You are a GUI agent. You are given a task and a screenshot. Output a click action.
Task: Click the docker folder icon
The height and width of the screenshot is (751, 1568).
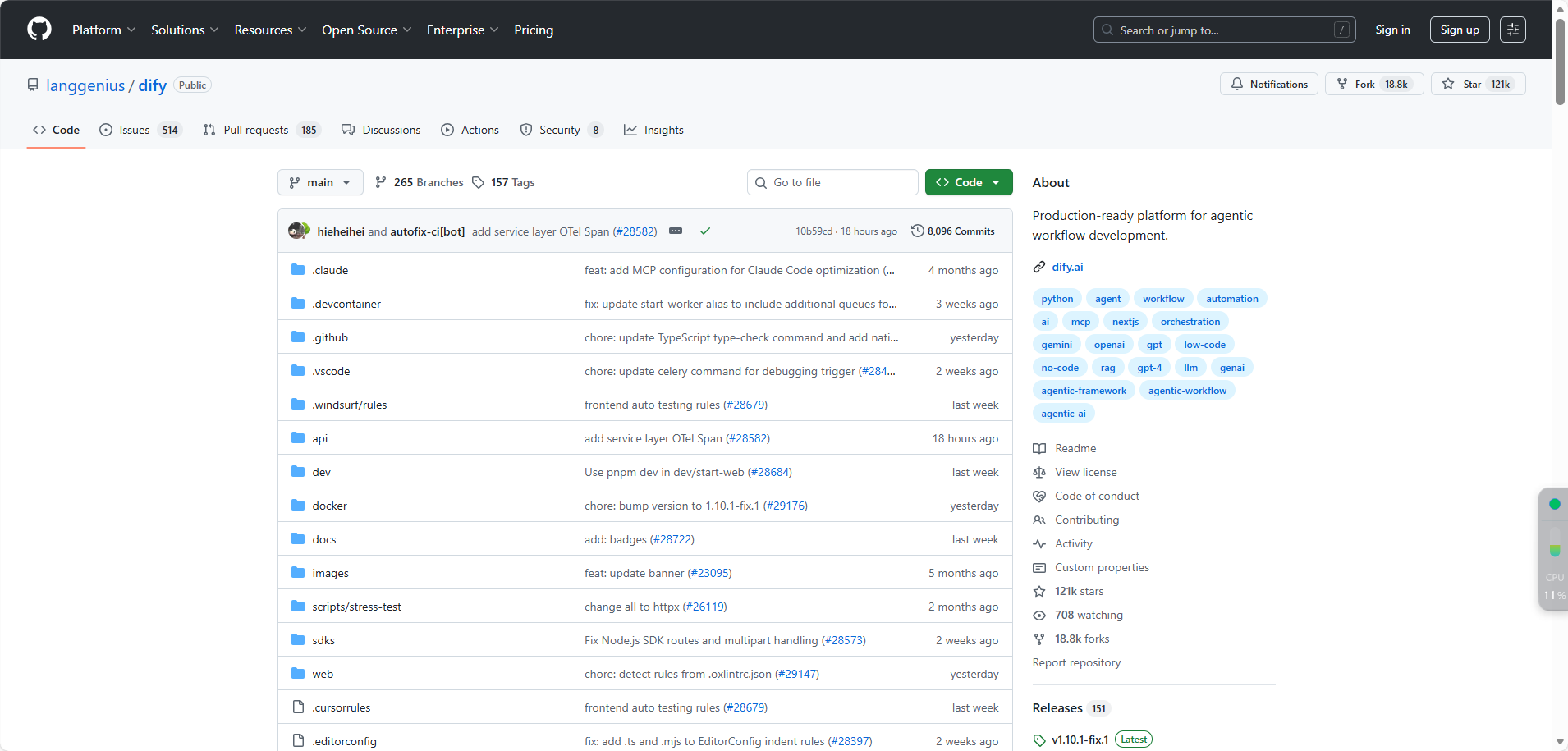[298, 506]
